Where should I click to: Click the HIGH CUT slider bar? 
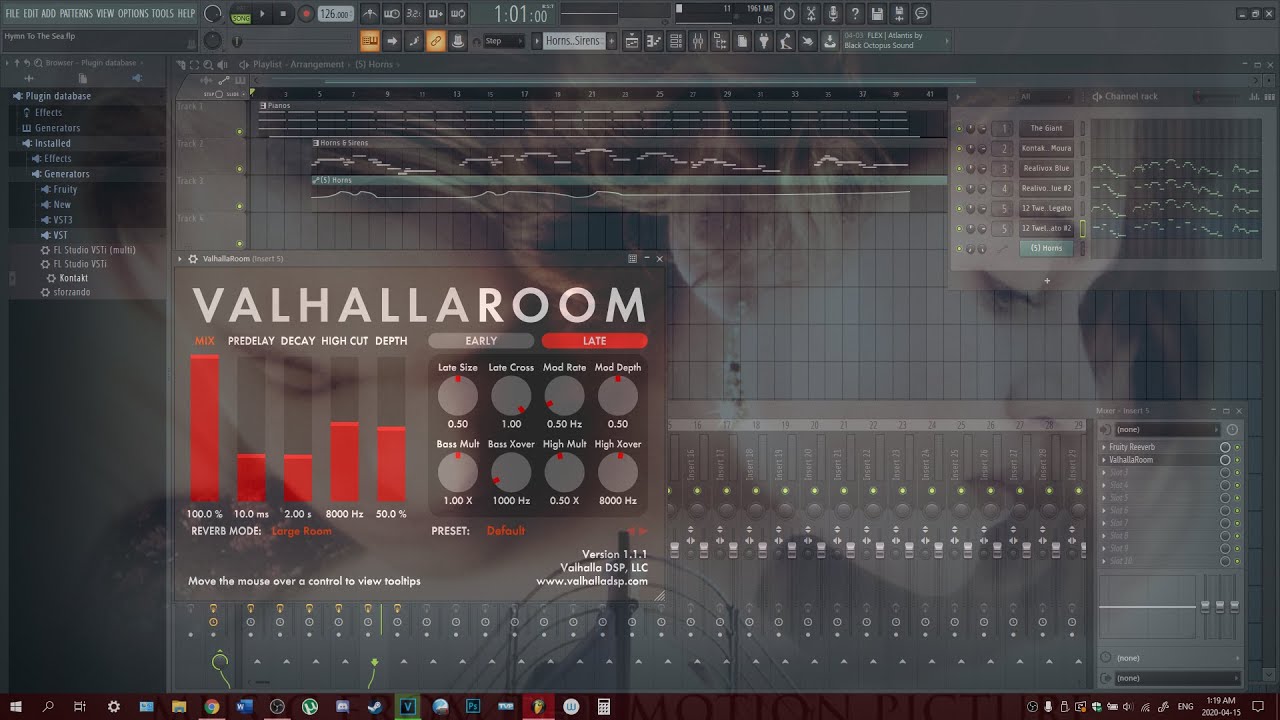pyautogui.click(x=344, y=428)
